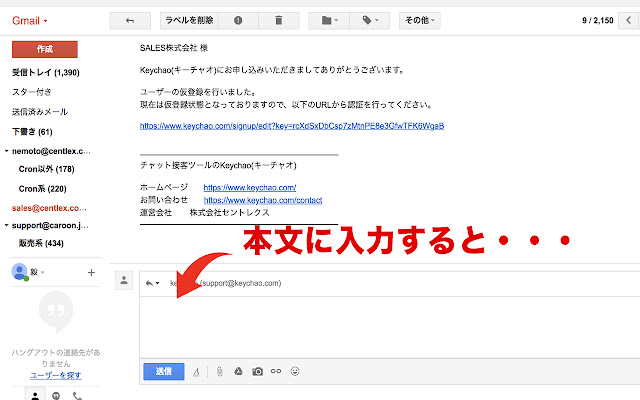Click the support@keychao.com recipient field
The height and width of the screenshot is (400, 640).
(226, 283)
